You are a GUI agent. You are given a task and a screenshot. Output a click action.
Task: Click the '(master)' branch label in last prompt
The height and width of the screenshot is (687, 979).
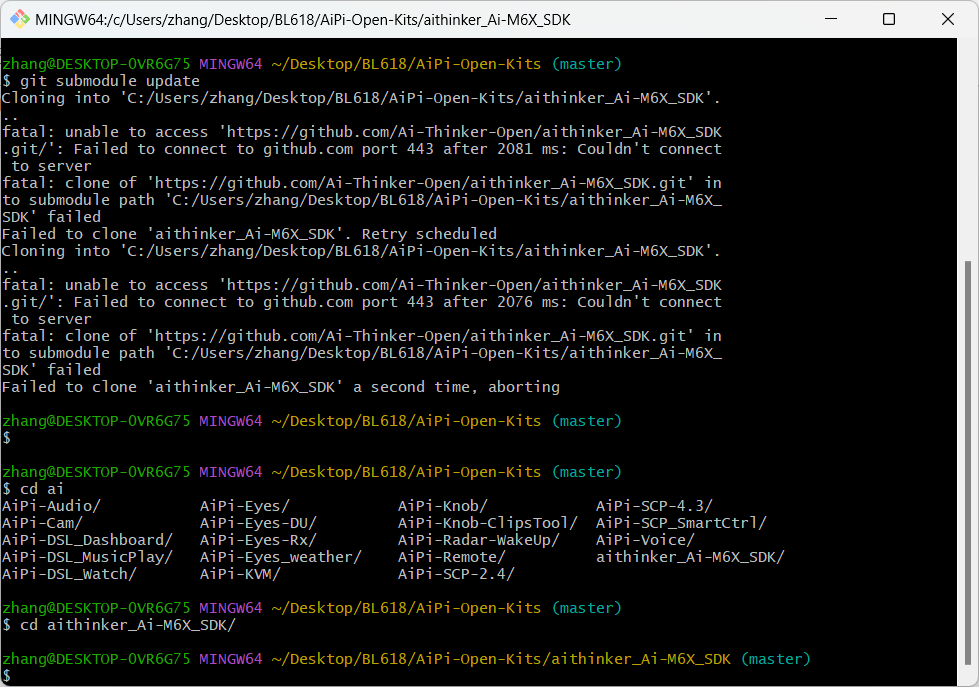point(775,659)
